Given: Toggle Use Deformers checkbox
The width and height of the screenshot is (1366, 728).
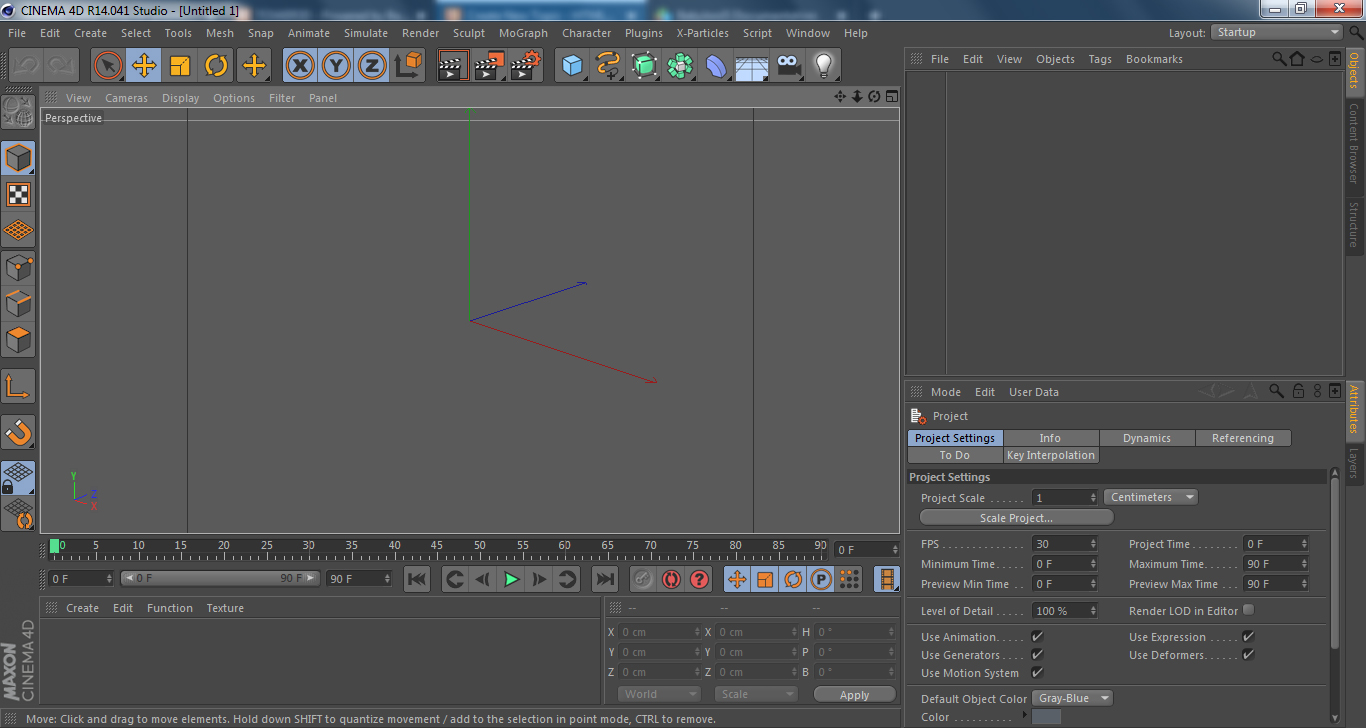Looking at the screenshot, I should (x=1248, y=655).
